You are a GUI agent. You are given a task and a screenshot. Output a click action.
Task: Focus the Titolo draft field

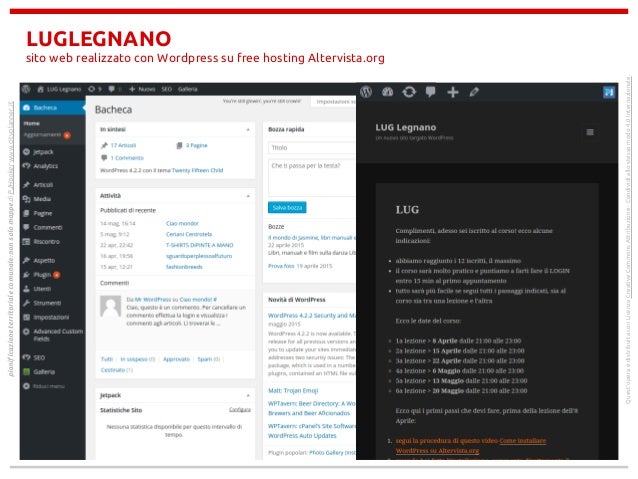coord(312,148)
